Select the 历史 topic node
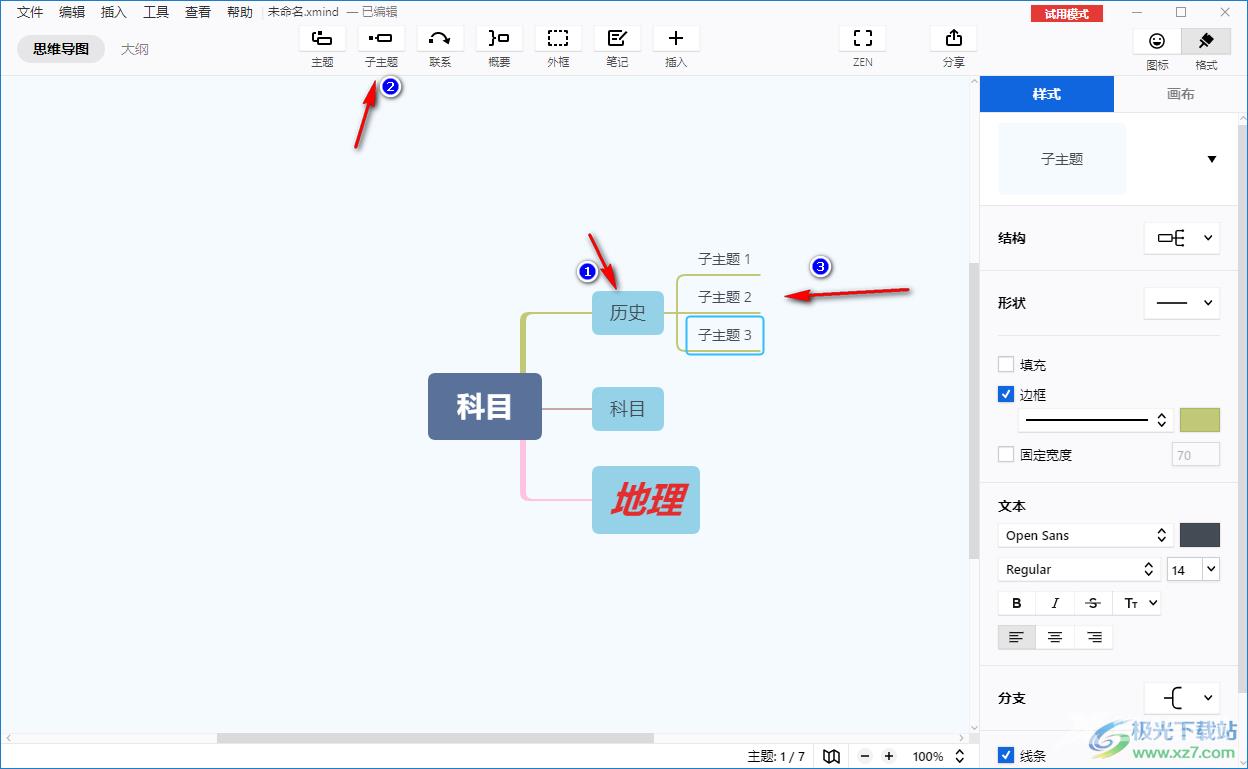Screen dimensions: 1248x769 click(628, 313)
